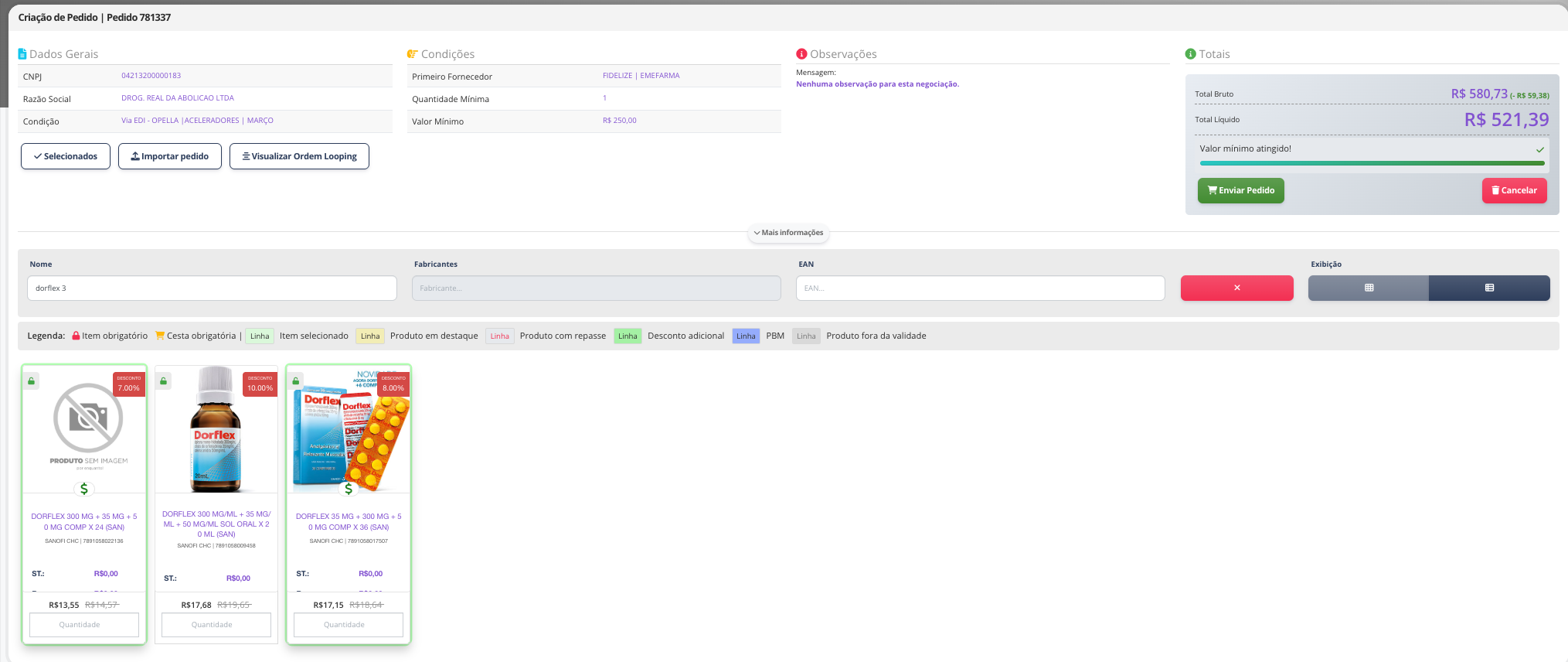Click Desconto adicional green swatch
This screenshot has width=1568, height=662.
pyautogui.click(x=628, y=336)
